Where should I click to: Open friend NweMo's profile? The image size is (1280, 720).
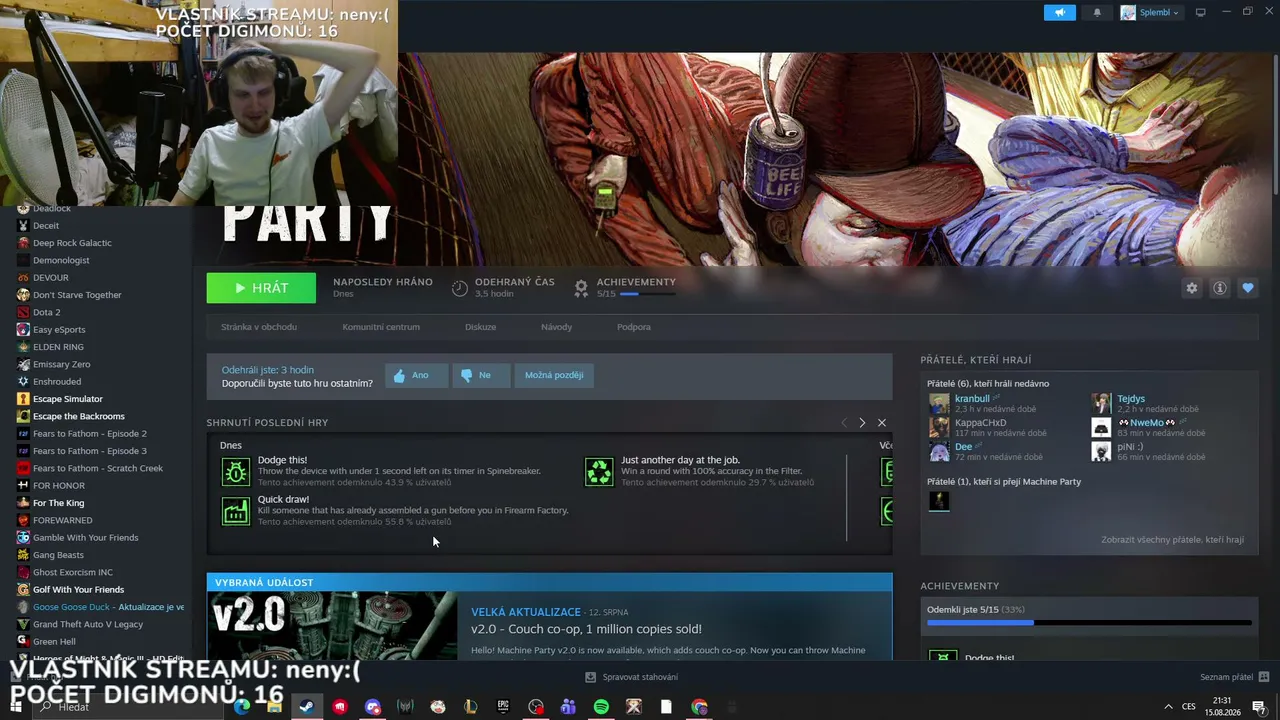pyautogui.click(x=1146, y=423)
